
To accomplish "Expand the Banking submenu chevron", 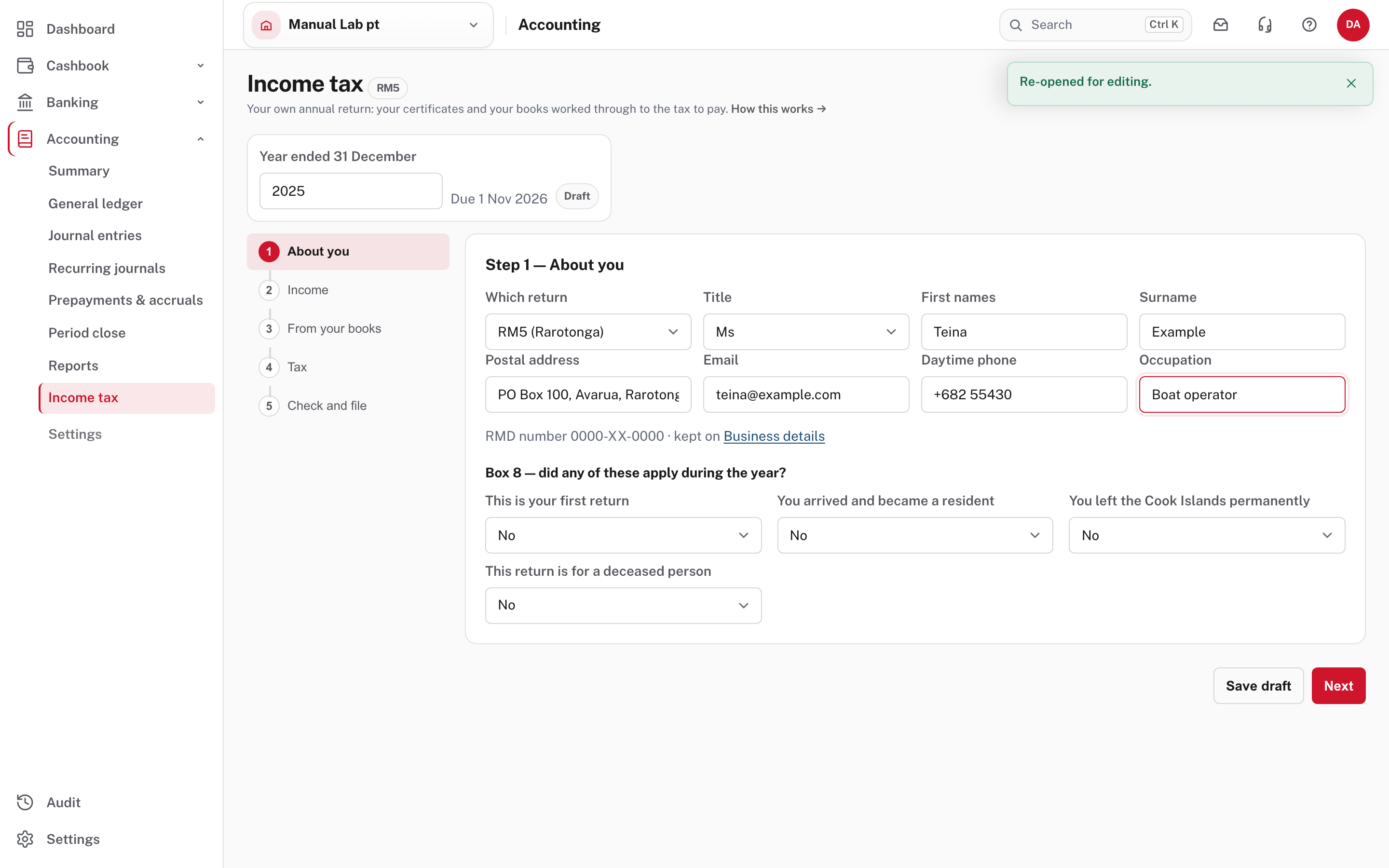I will coord(200,102).
